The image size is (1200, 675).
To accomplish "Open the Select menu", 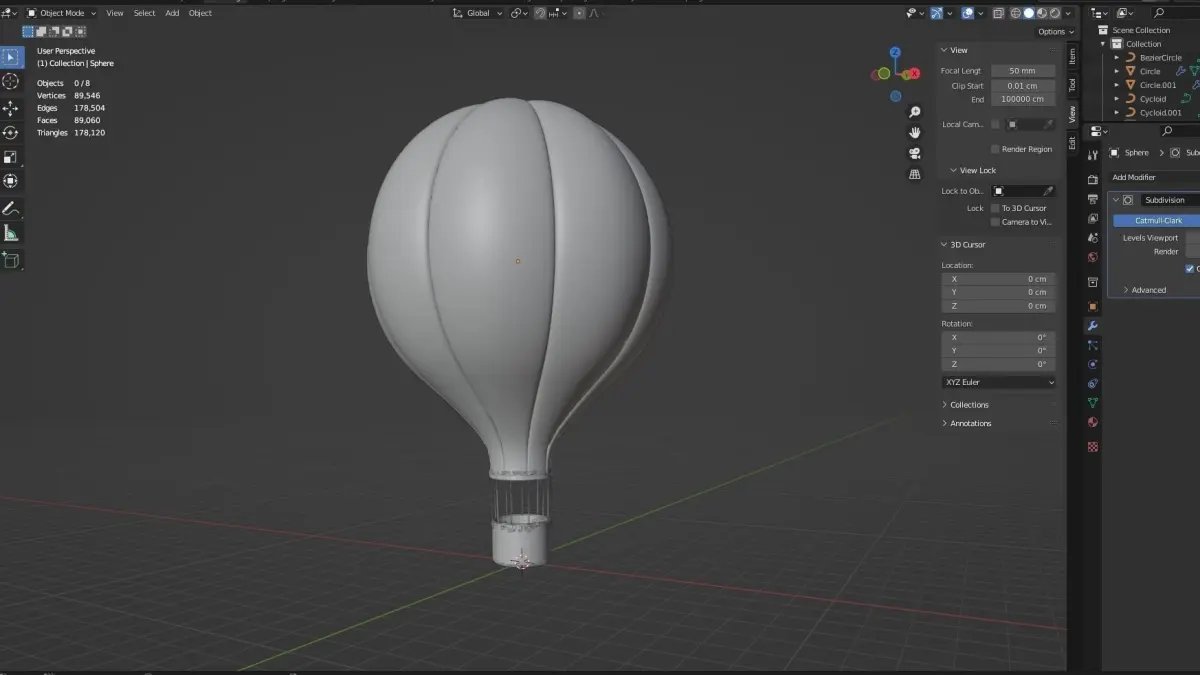I will [145, 13].
